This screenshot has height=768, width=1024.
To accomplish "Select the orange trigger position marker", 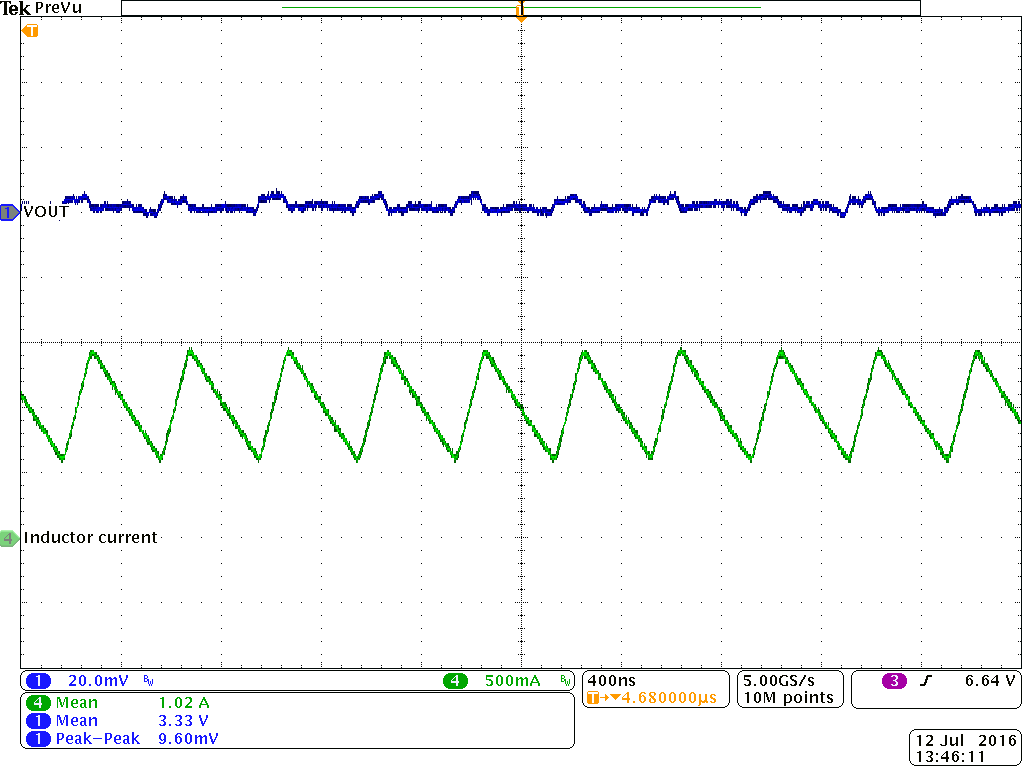I will (520, 10).
